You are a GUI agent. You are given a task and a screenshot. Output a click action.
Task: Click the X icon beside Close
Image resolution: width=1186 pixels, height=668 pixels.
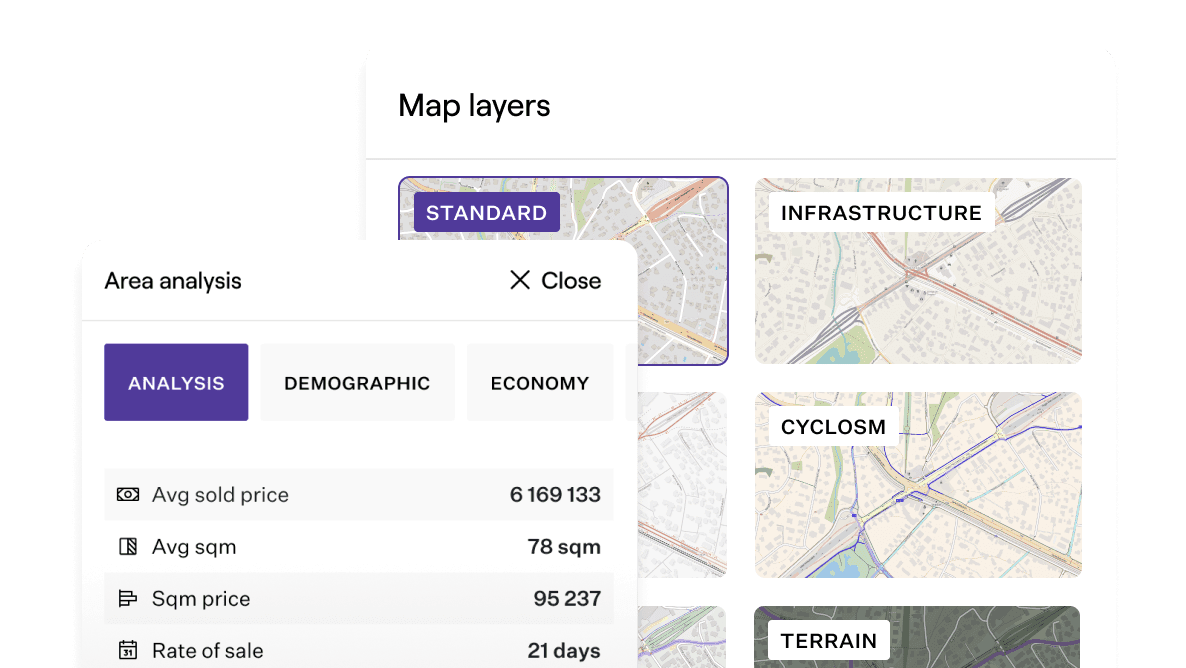pos(519,281)
